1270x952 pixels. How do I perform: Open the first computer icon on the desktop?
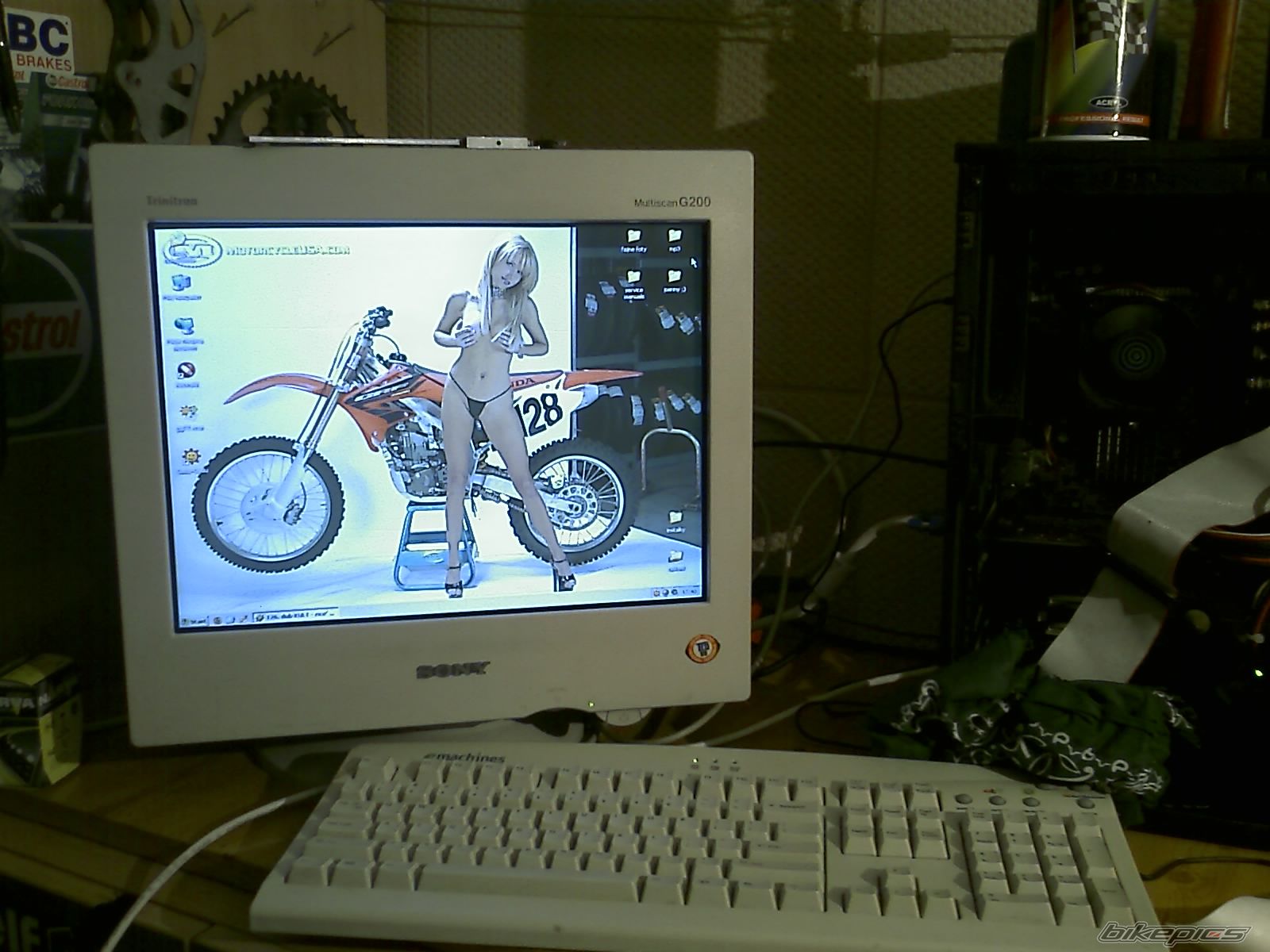180,283
